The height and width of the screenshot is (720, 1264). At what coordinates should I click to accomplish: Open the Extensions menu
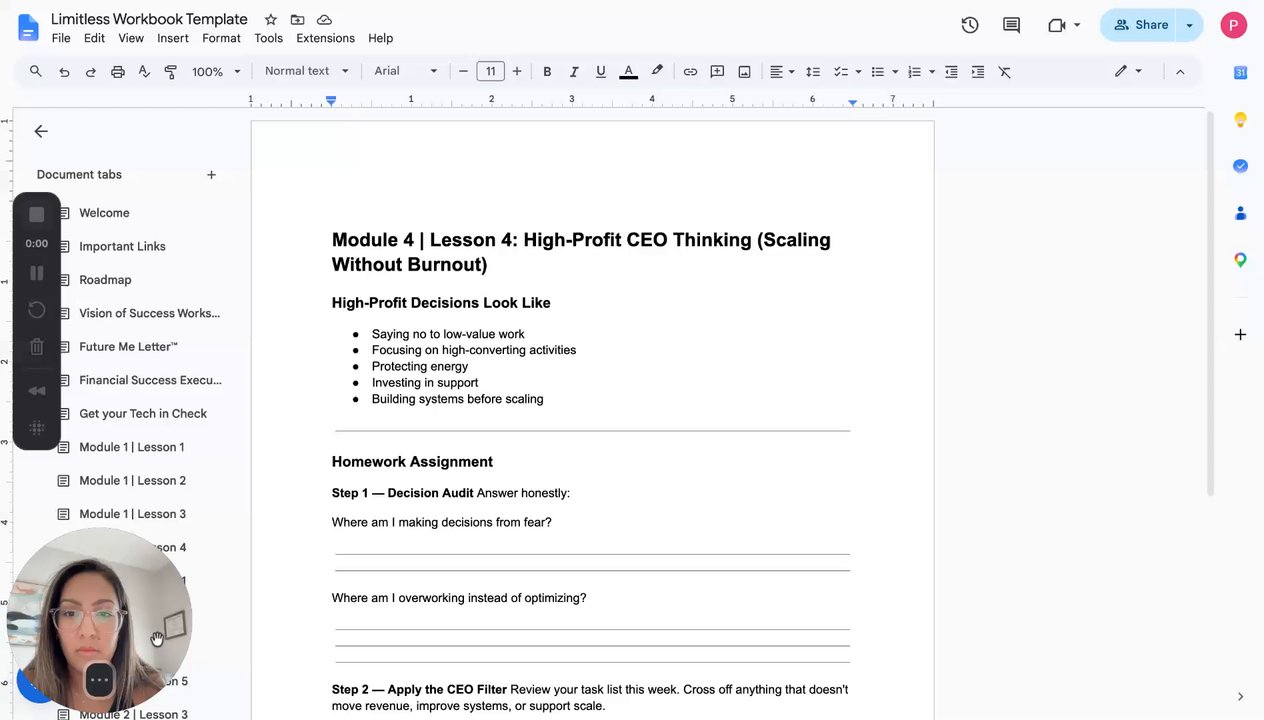pyautogui.click(x=325, y=38)
